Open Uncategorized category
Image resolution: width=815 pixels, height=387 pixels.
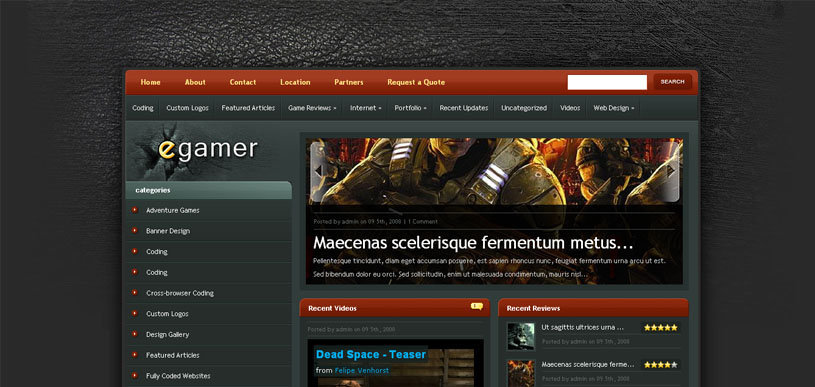click(524, 108)
